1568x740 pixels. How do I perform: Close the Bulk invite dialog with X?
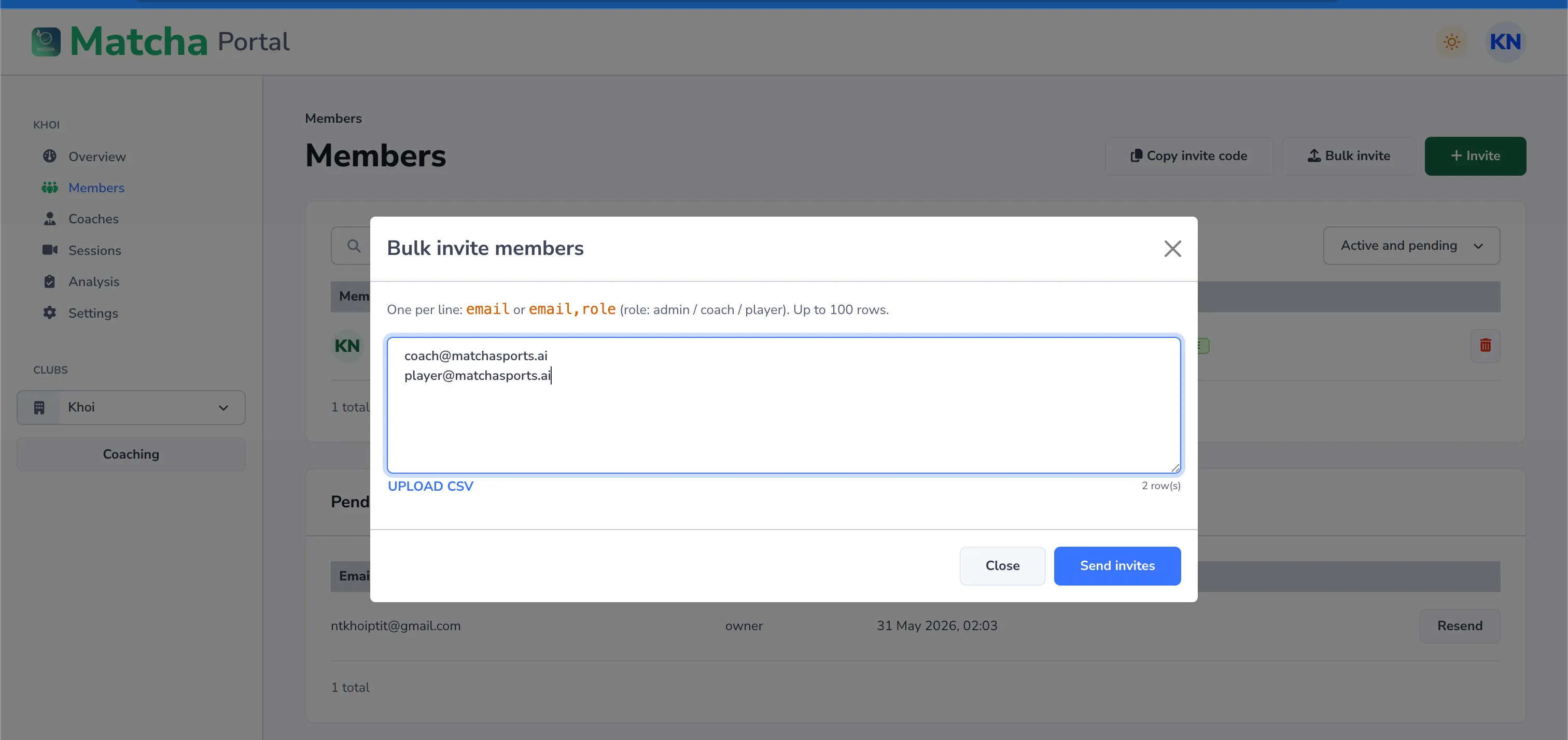tap(1172, 248)
